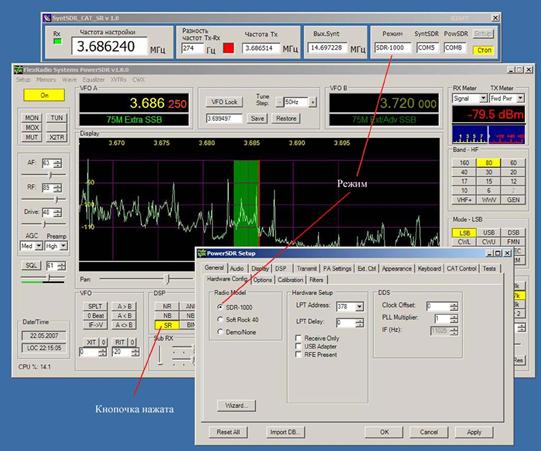Click the TUN tune button

pos(57,118)
